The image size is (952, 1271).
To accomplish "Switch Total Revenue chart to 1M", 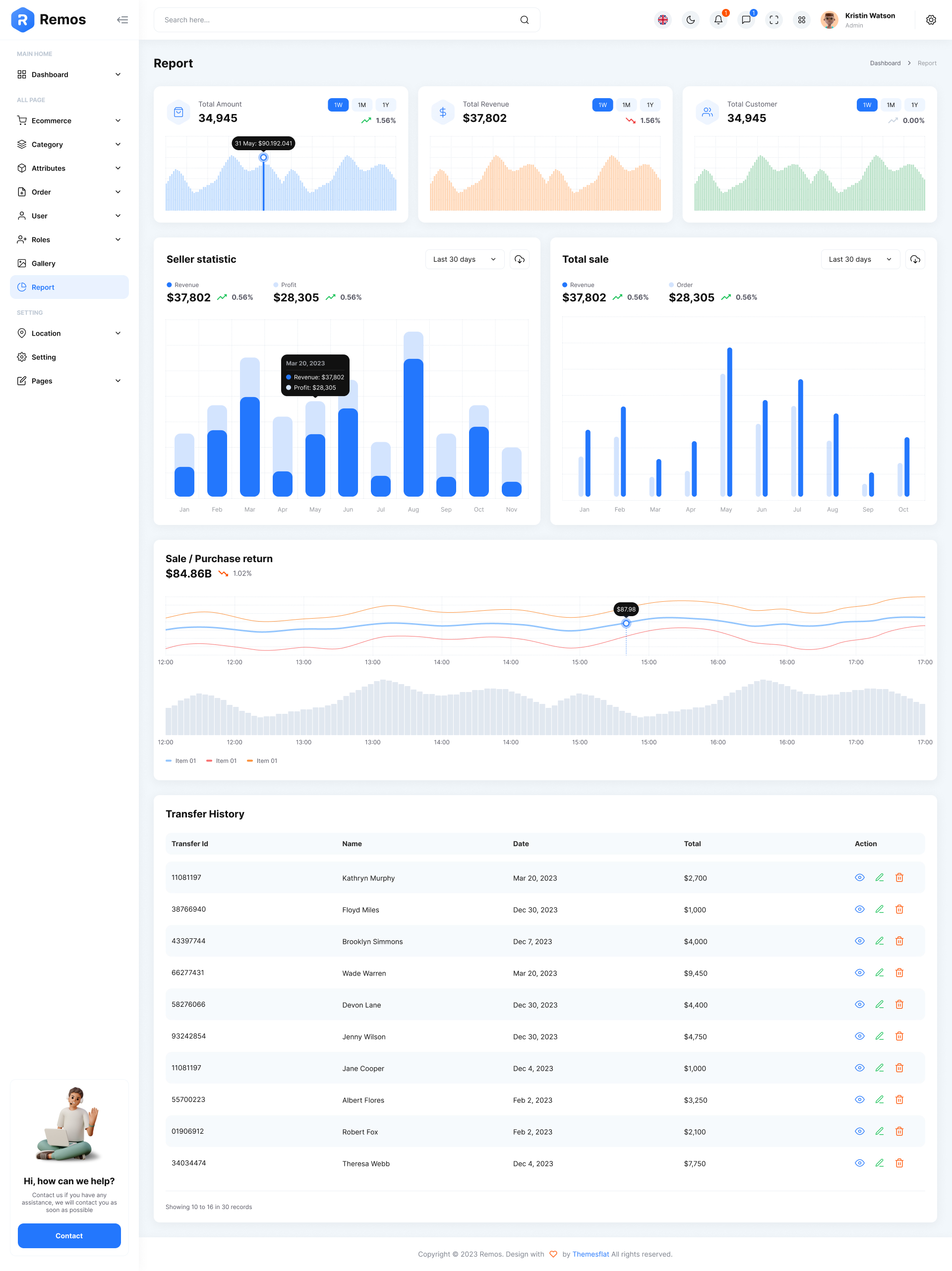I will coord(626,105).
